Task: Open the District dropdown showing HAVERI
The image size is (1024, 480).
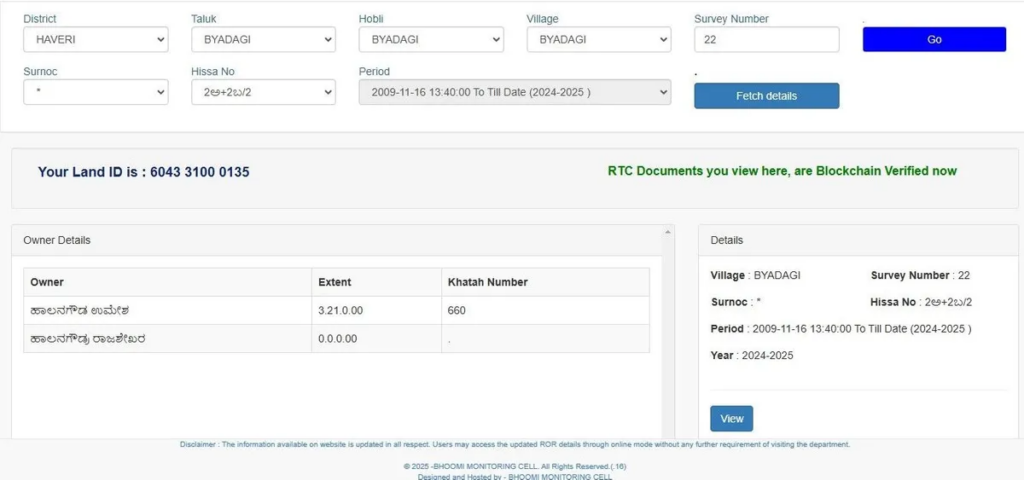Action: coord(95,40)
